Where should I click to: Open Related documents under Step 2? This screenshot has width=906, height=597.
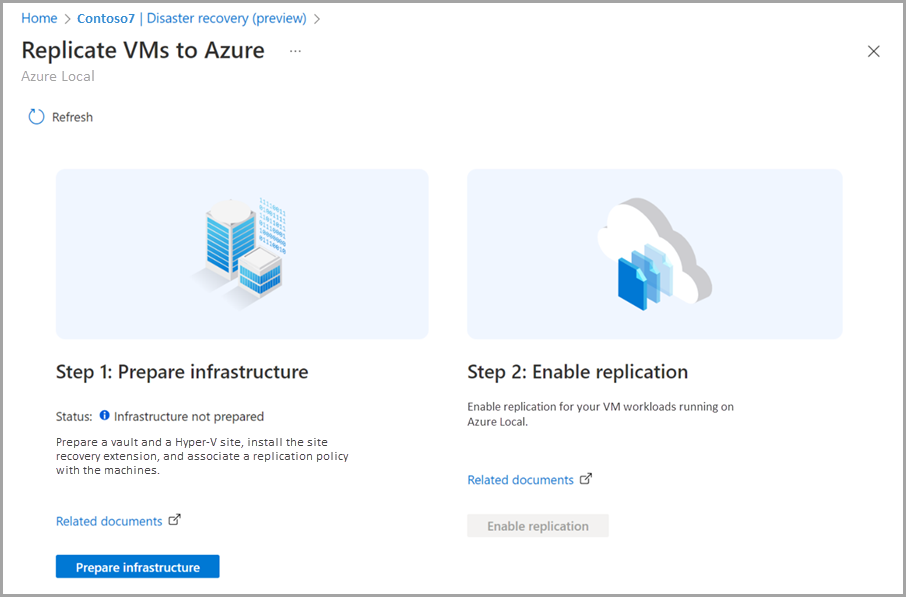(521, 479)
